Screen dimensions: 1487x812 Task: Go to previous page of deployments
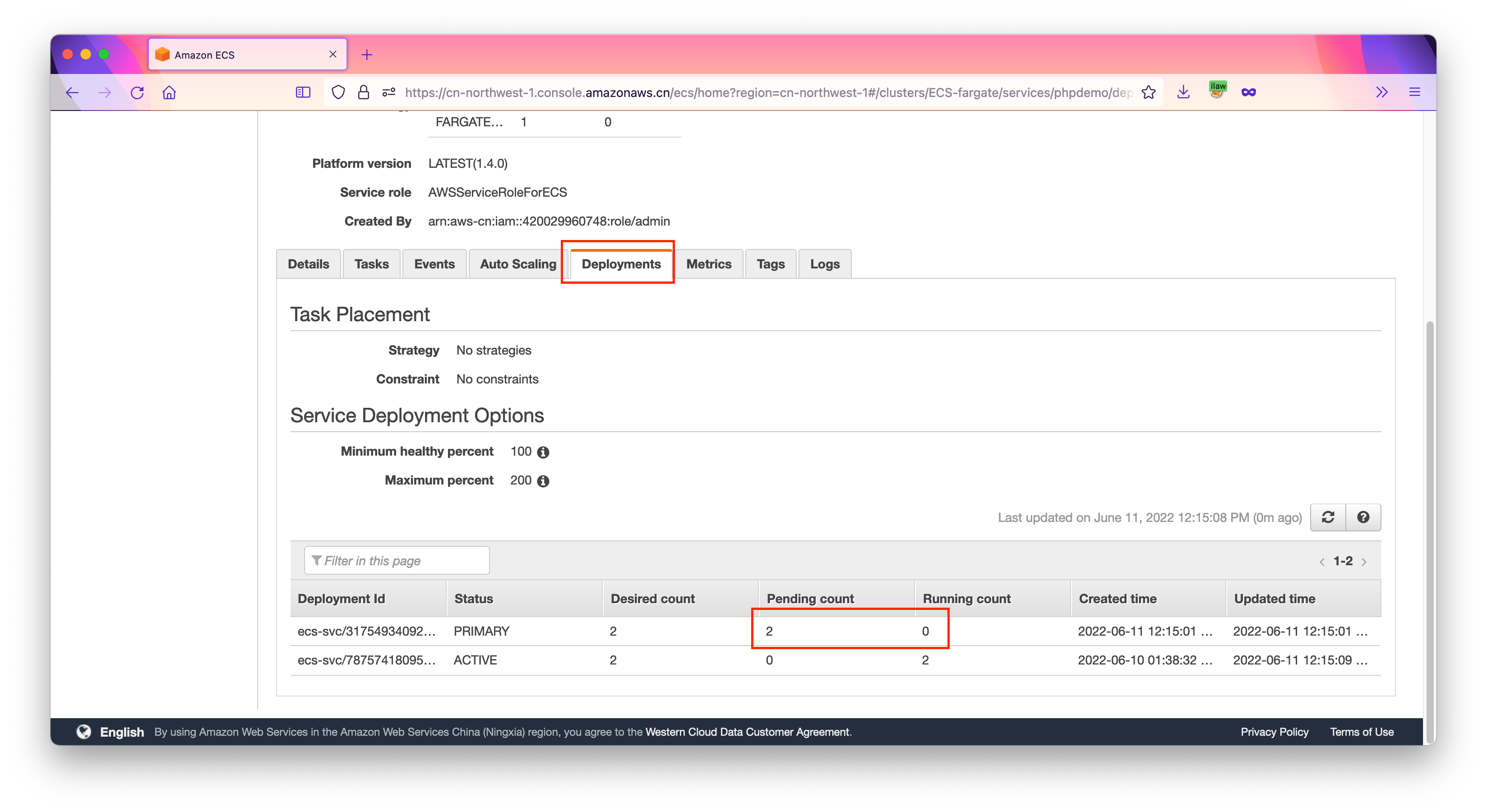coord(1321,562)
